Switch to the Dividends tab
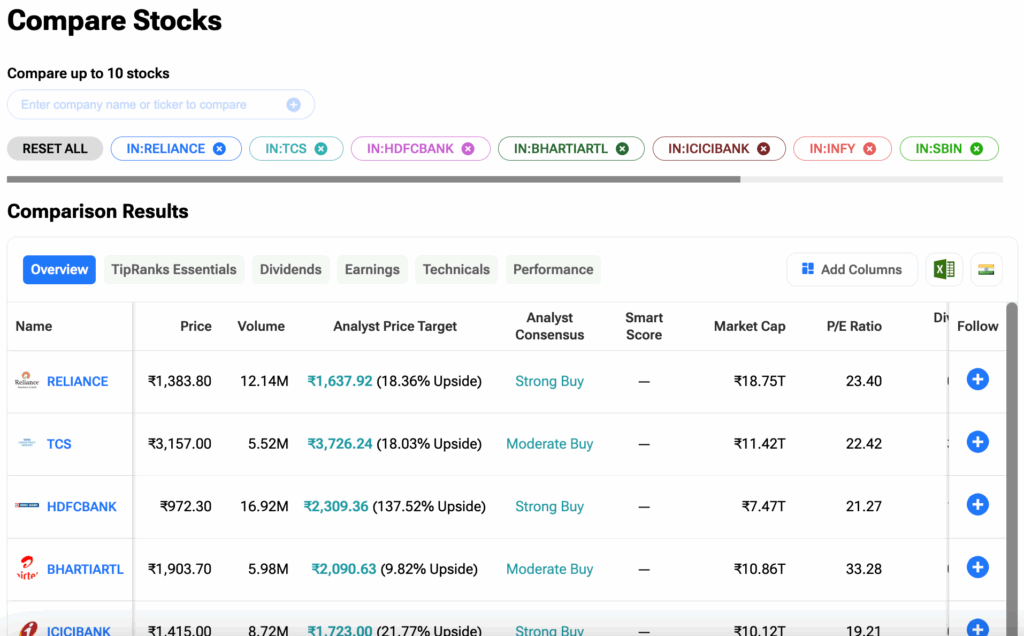This screenshot has width=1024, height=636. [x=290, y=269]
